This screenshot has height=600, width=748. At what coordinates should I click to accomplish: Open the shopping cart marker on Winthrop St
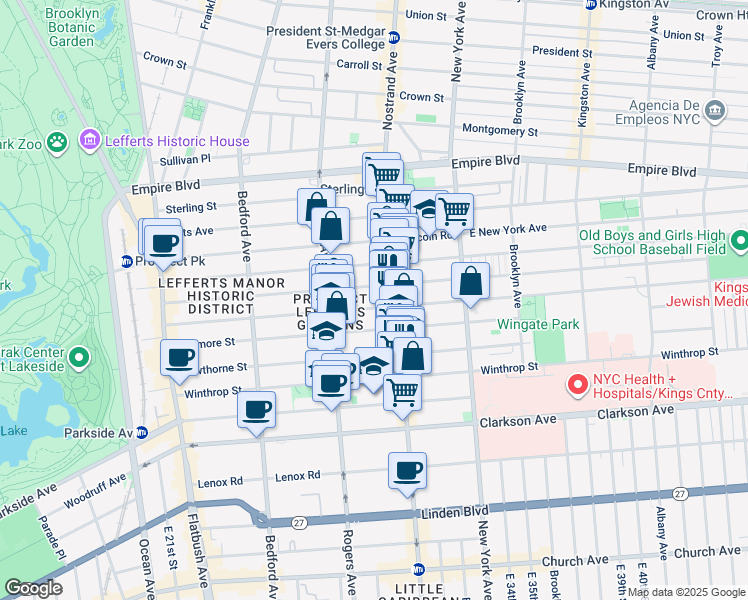(x=402, y=392)
